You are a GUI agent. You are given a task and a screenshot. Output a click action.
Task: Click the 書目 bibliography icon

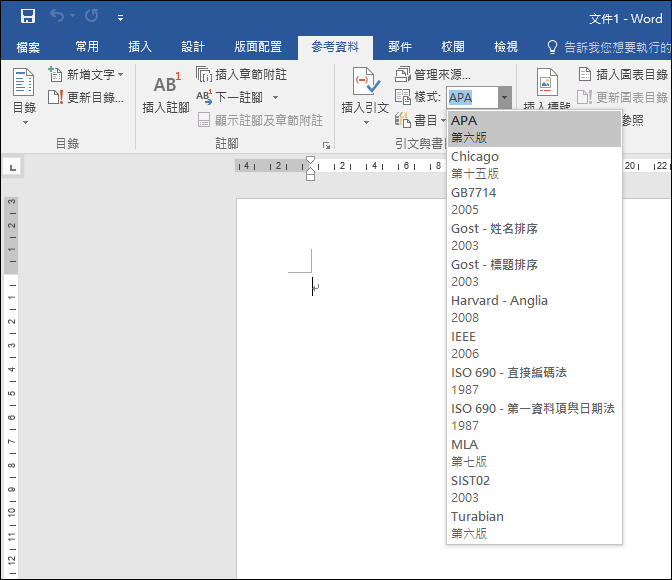click(x=403, y=120)
